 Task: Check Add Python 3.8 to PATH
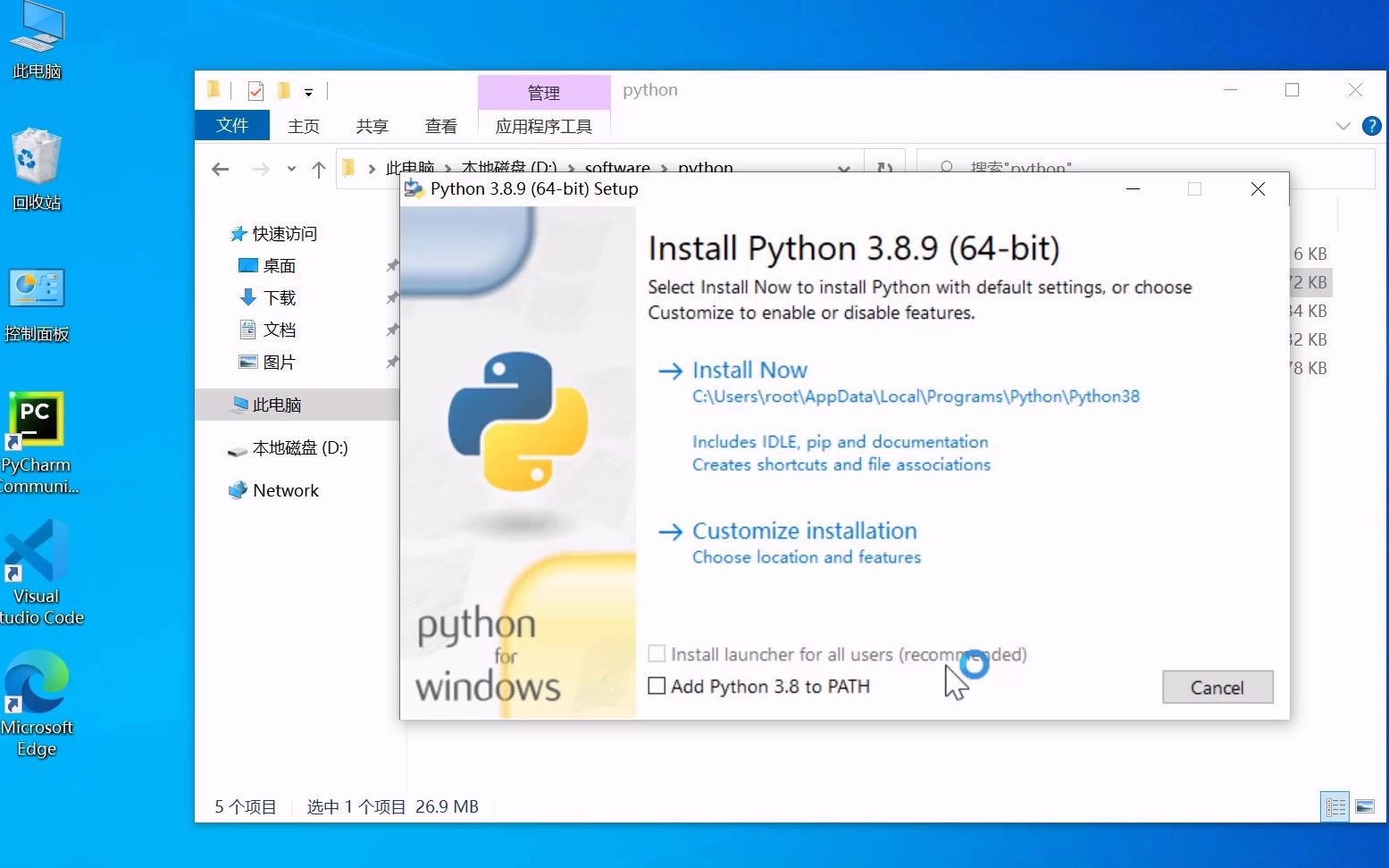(657, 685)
